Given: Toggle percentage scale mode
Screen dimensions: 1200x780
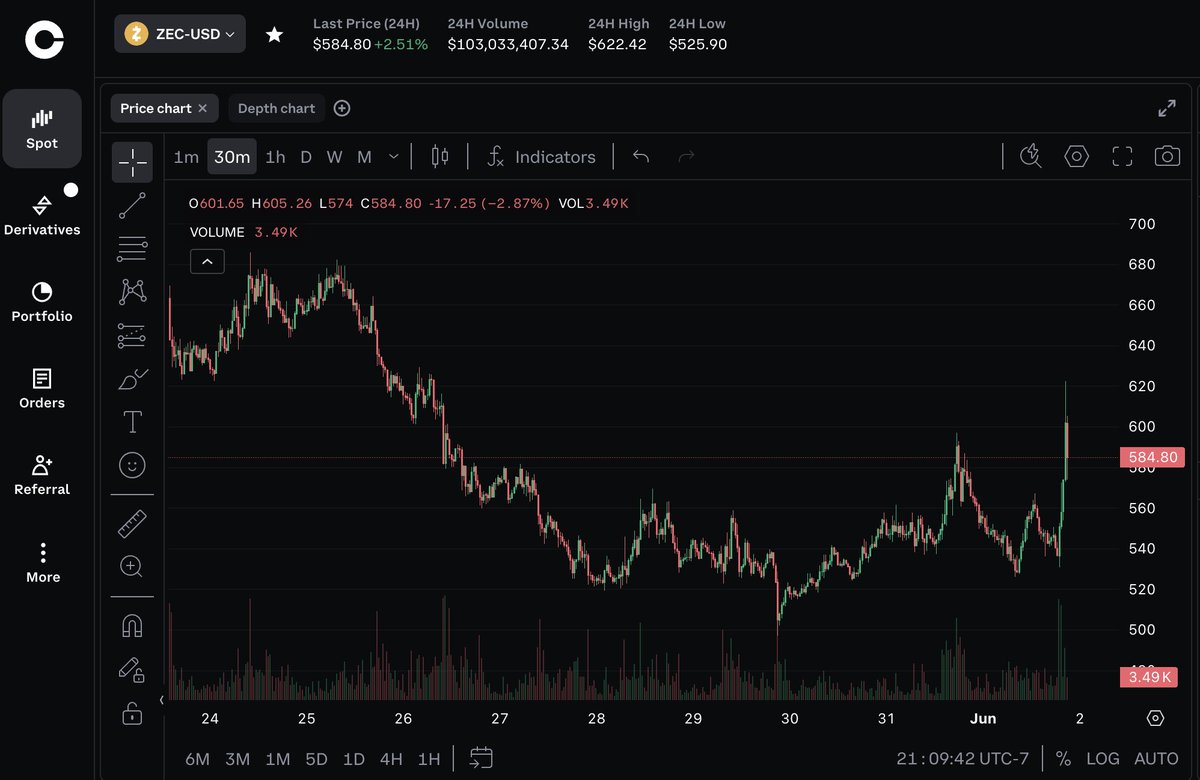Looking at the screenshot, I should point(1063,759).
